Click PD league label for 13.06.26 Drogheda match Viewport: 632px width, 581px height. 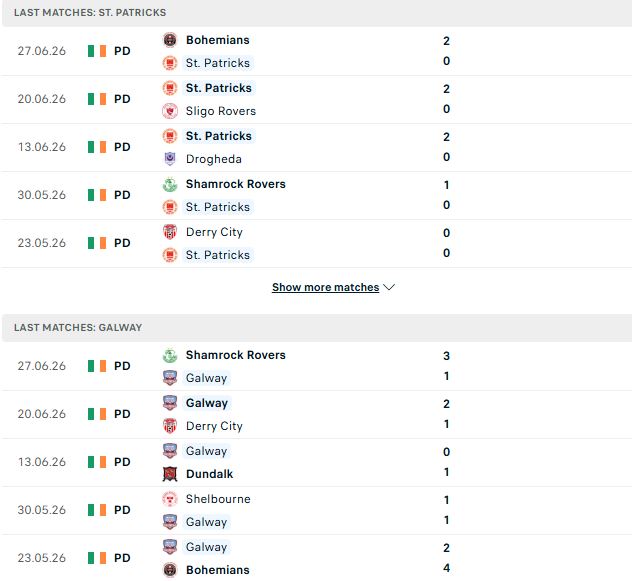click(x=122, y=147)
